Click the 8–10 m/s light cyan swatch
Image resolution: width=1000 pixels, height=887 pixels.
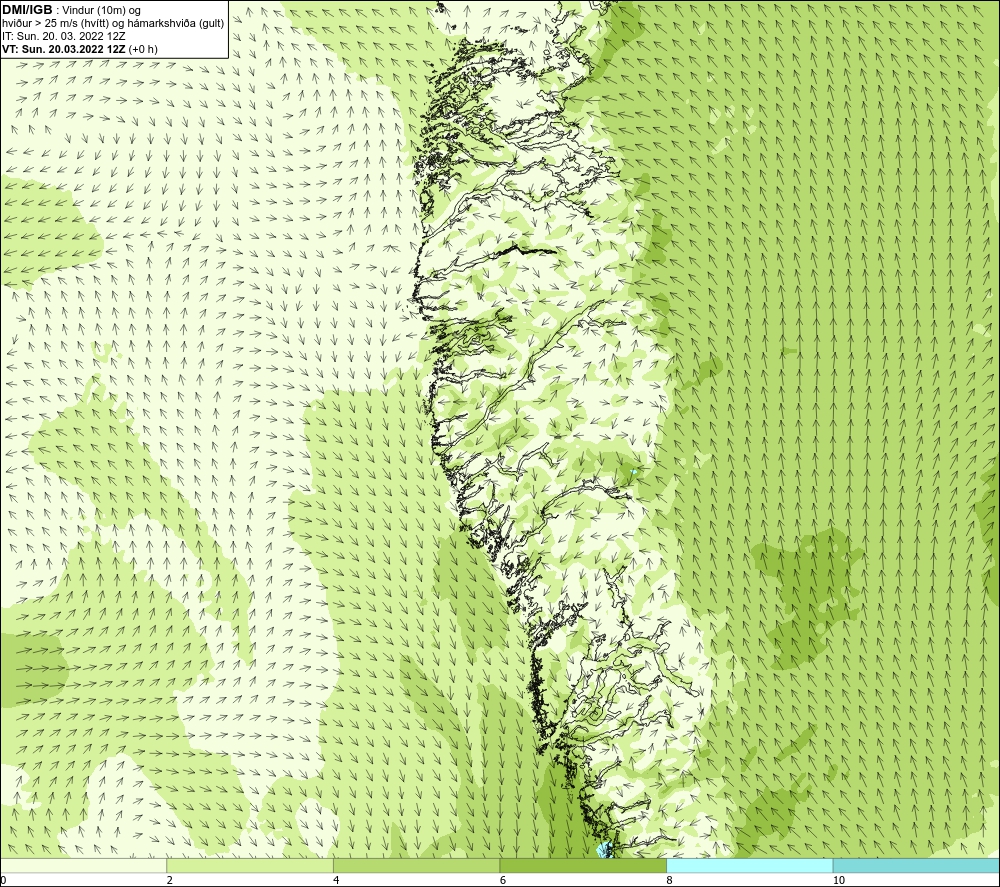[x=749, y=865]
